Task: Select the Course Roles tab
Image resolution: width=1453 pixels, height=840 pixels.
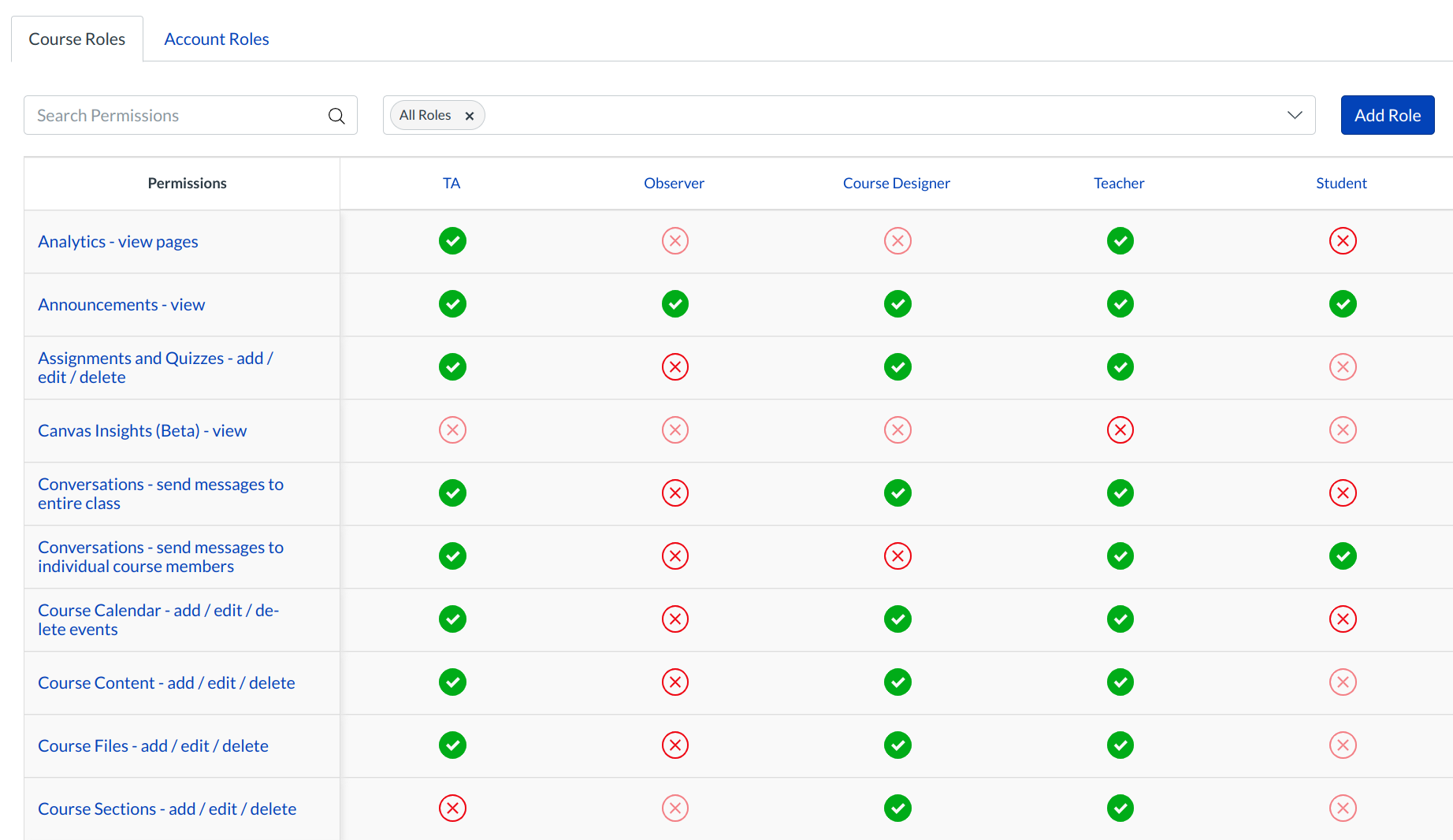Action: (77, 39)
